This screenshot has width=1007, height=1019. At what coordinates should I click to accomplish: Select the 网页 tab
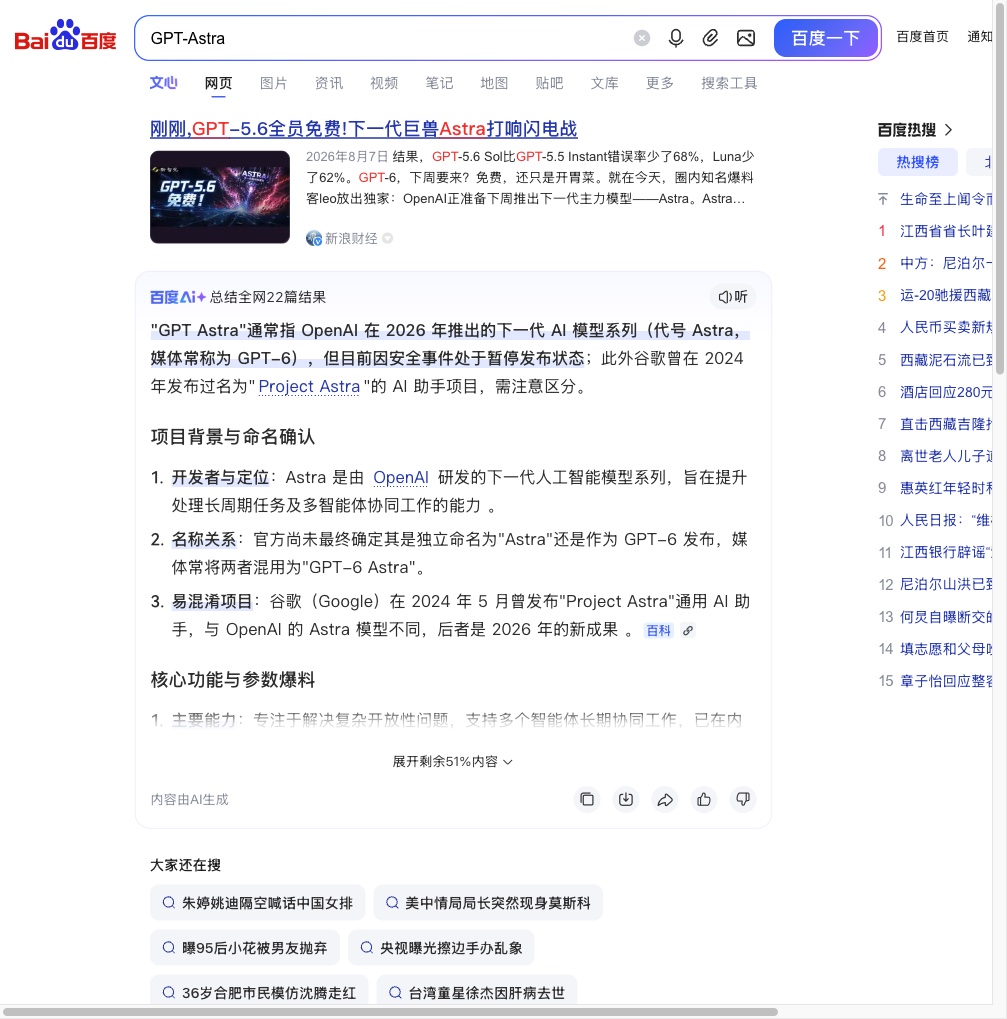(x=218, y=83)
